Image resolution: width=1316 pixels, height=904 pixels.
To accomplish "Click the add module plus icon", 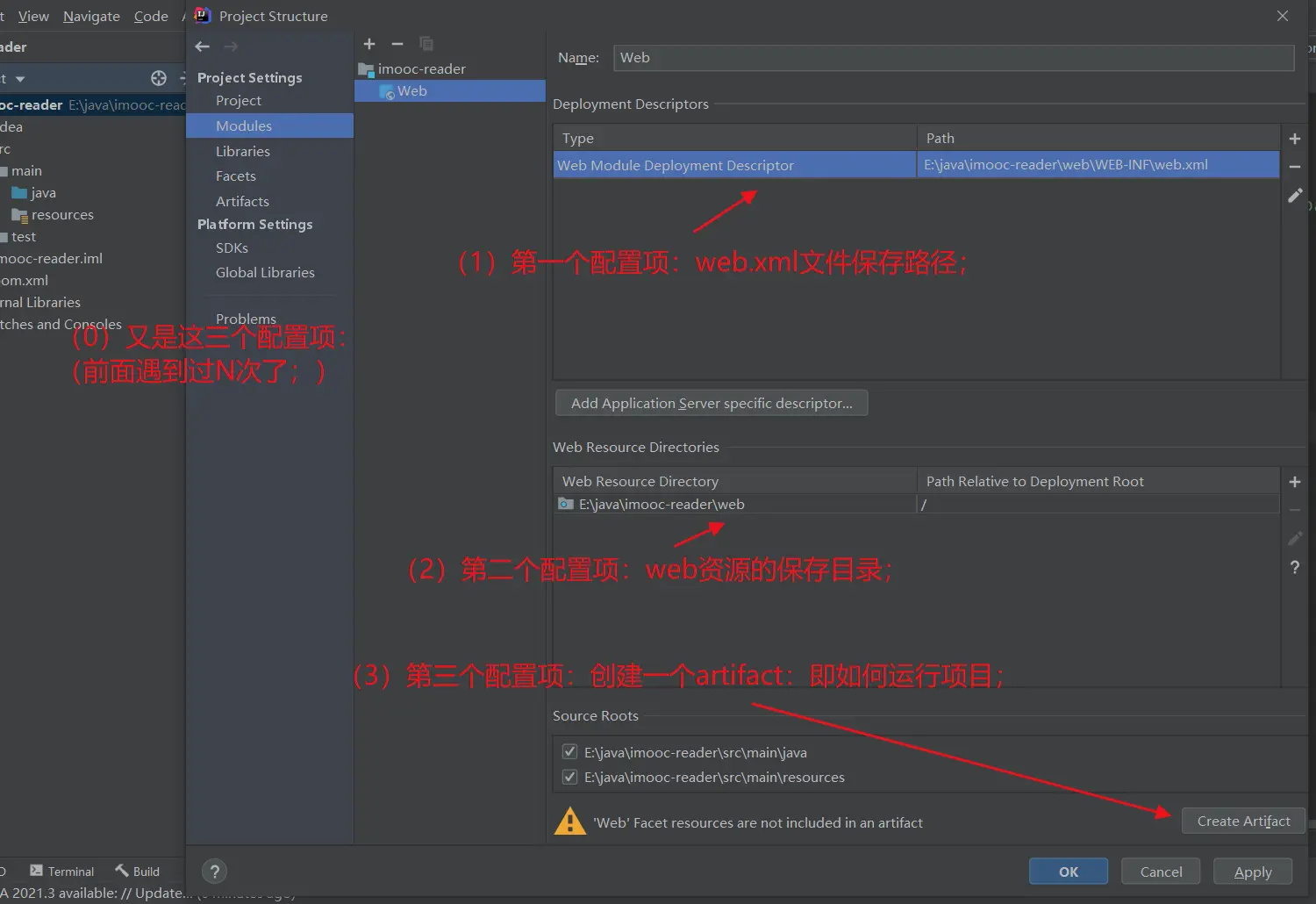I will tap(369, 44).
